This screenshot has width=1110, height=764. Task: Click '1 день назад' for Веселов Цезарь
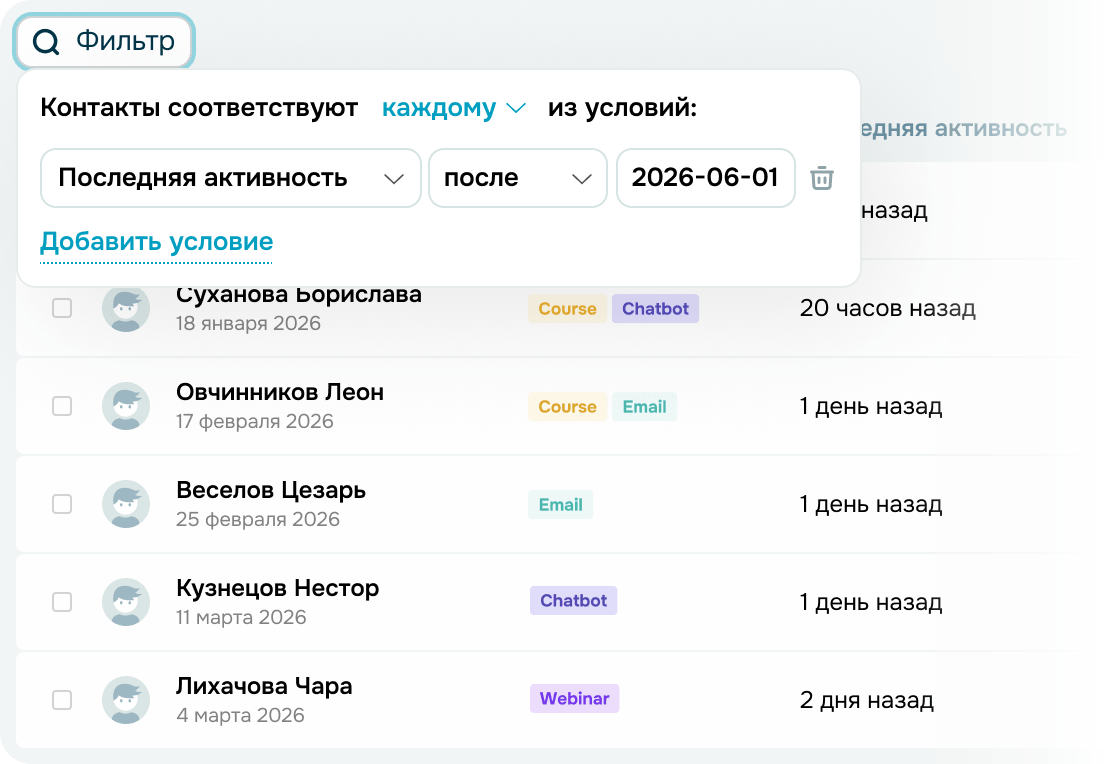pos(871,504)
